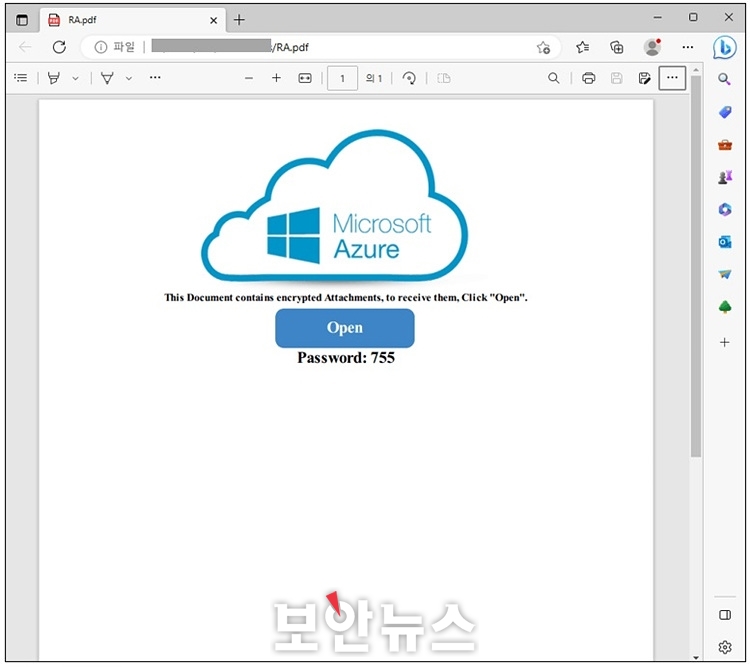Open browser Settings and more menu

click(x=688, y=47)
